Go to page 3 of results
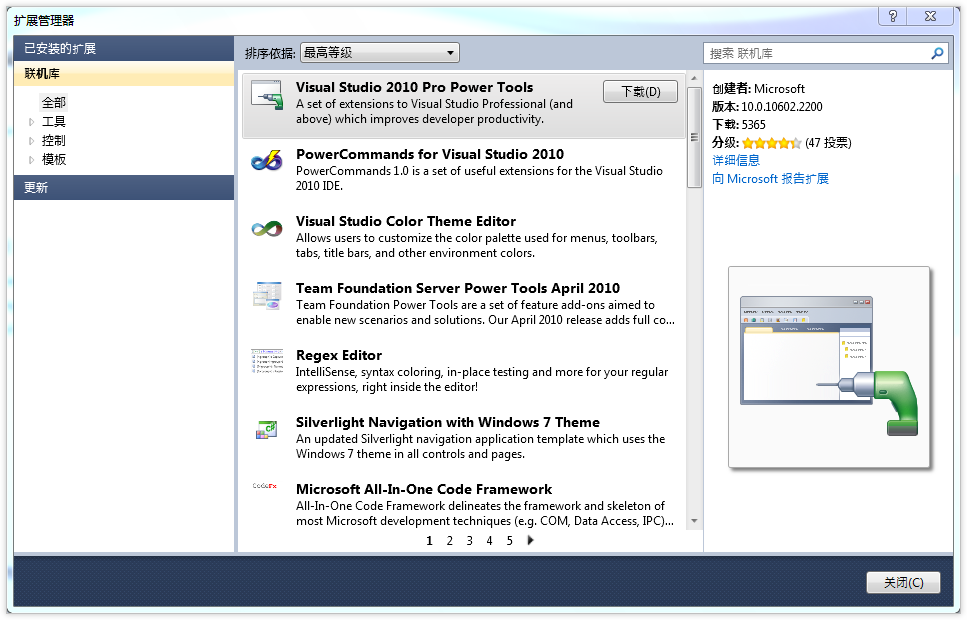The width and height of the screenshot is (967, 620). (469, 541)
